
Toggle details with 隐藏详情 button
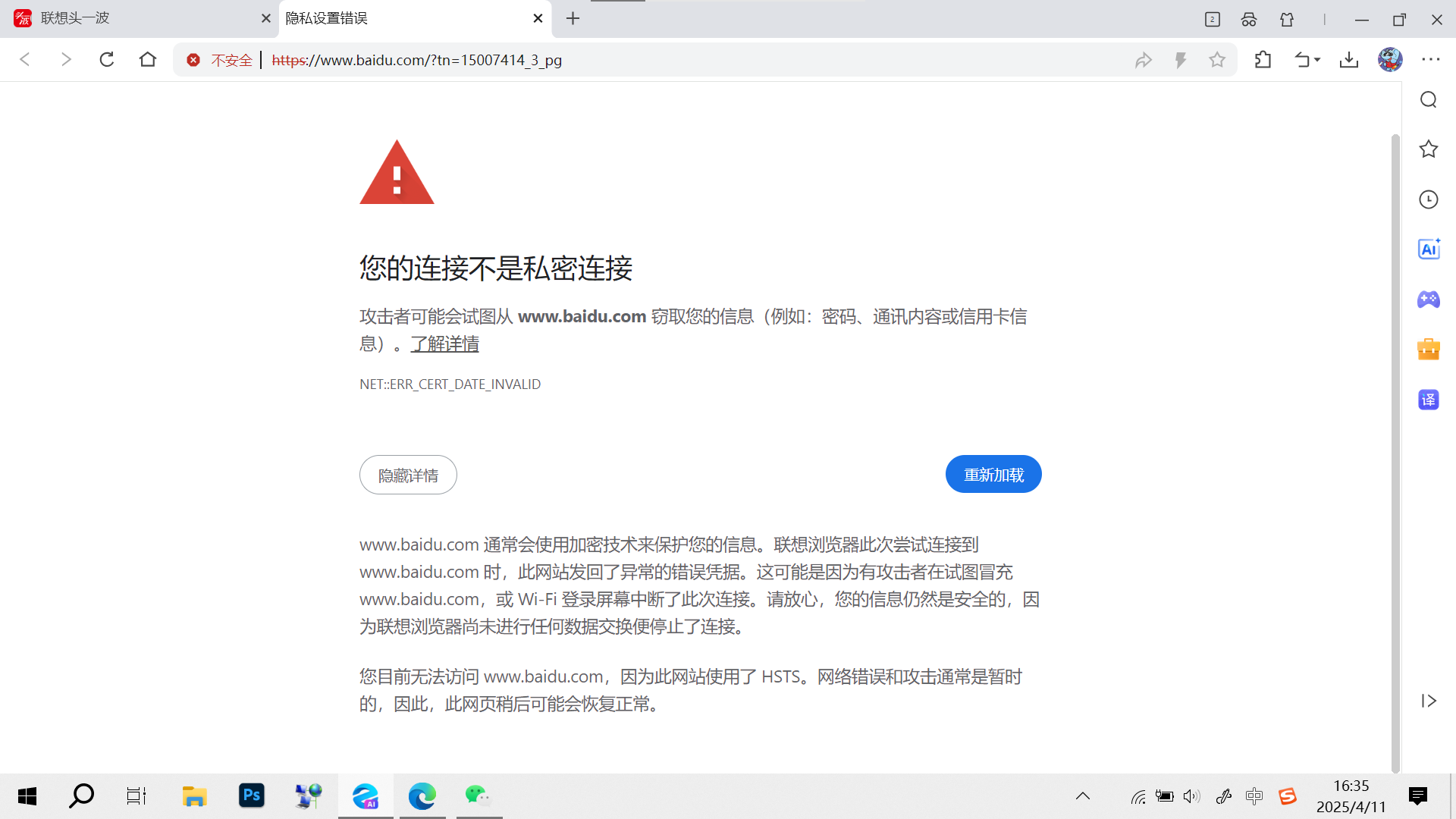pos(408,475)
